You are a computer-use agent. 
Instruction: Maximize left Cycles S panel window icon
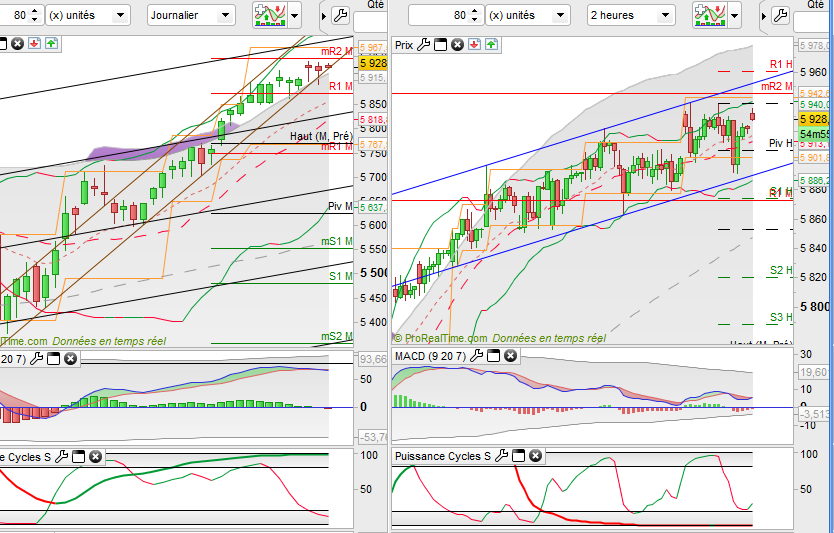tap(79, 456)
